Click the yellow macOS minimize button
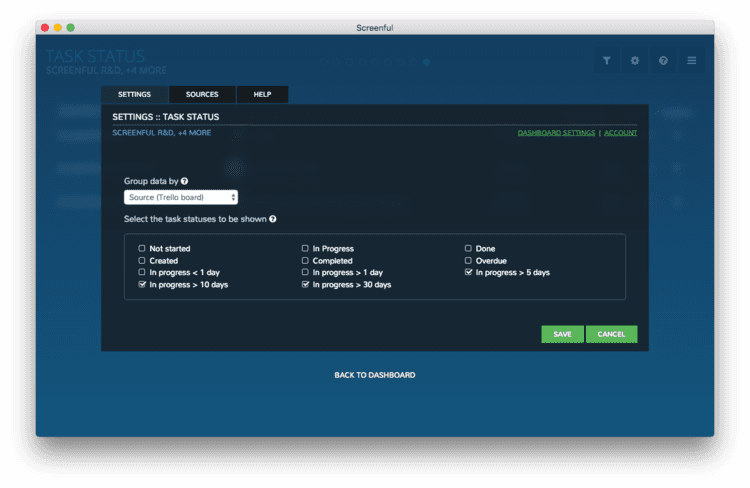Screen dimensions: 750x488 58,28
